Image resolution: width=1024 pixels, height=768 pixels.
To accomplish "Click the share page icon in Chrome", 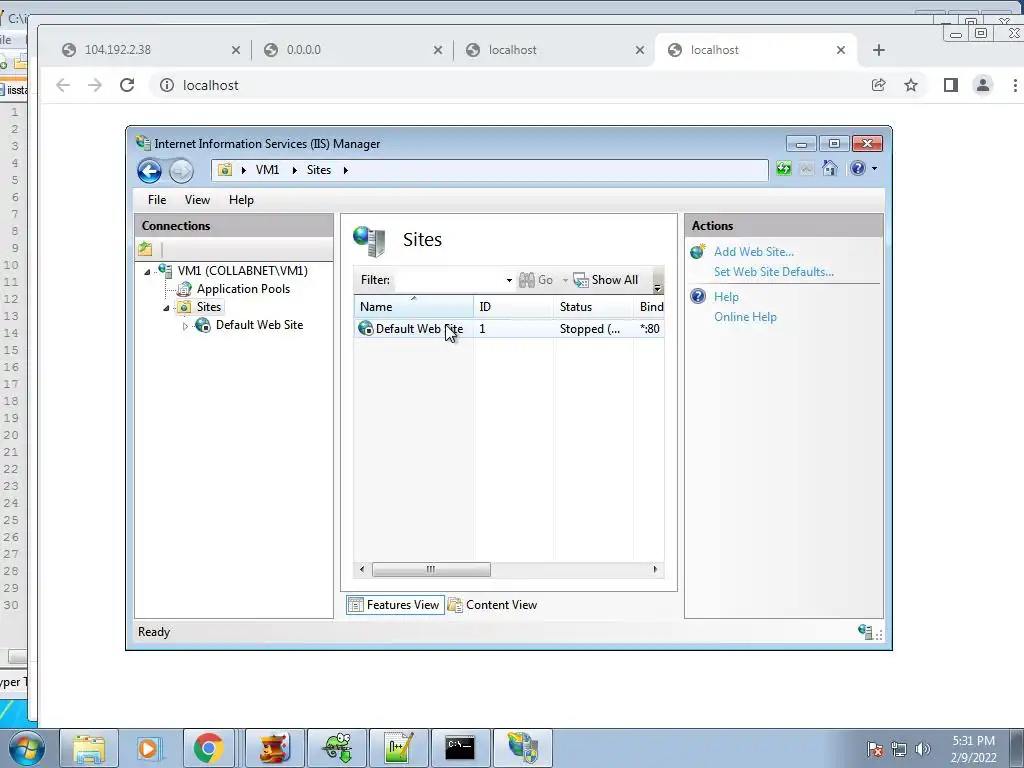I will 878,85.
